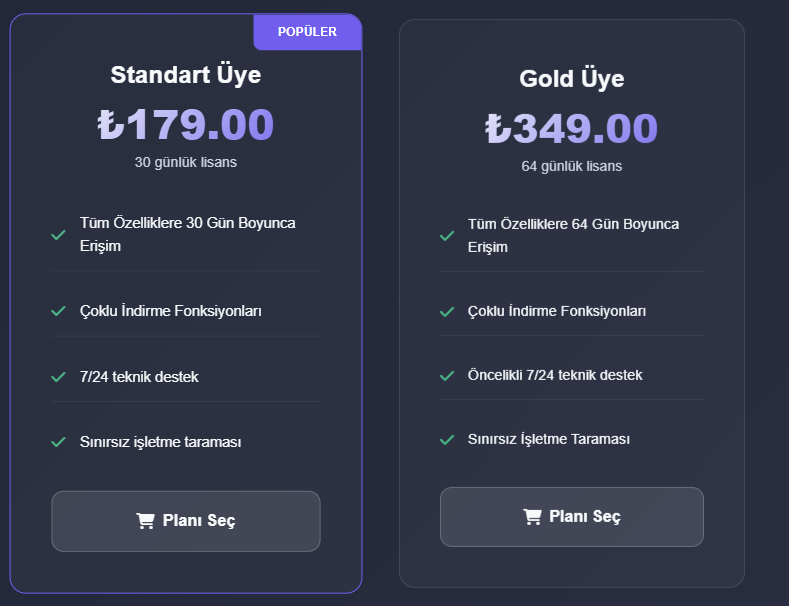Click the Standart Üye Planı Seç button
Image resolution: width=789 pixels, height=606 pixels.
(x=186, y=521)
